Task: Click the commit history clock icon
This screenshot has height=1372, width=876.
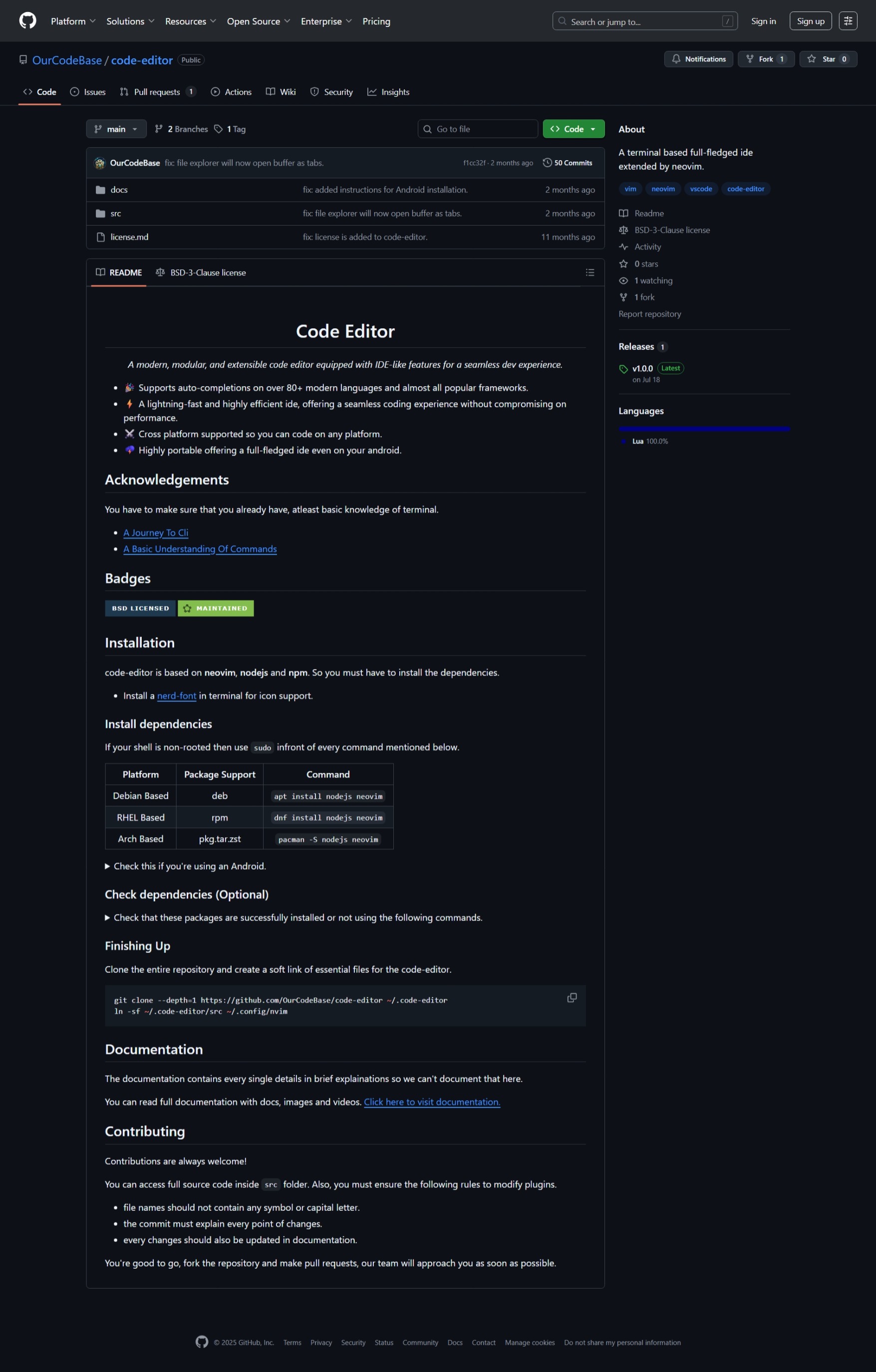Action: pos(547,163)
